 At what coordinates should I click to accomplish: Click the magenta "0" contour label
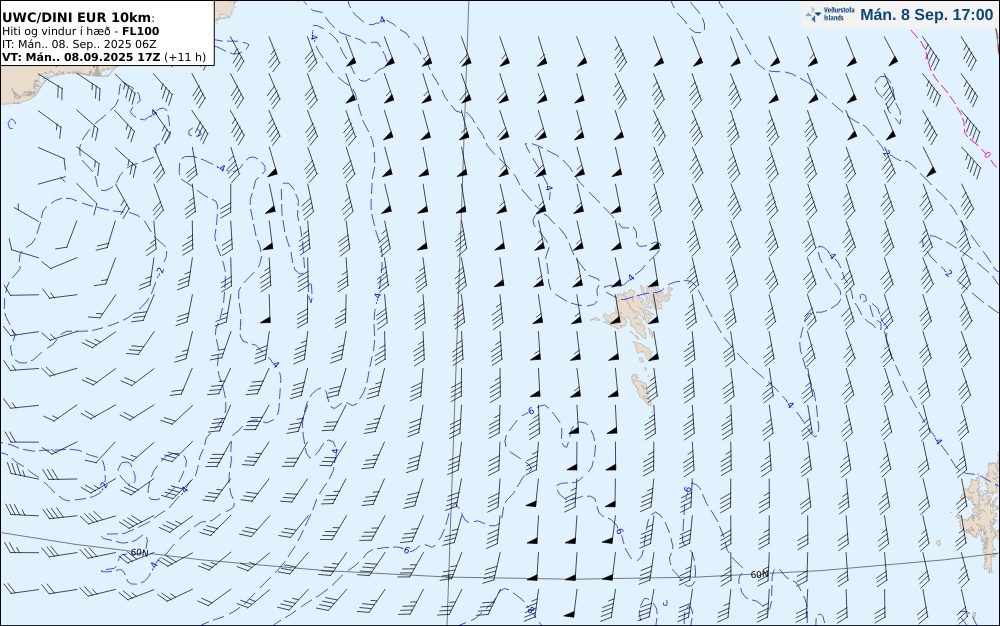(987, 155)
